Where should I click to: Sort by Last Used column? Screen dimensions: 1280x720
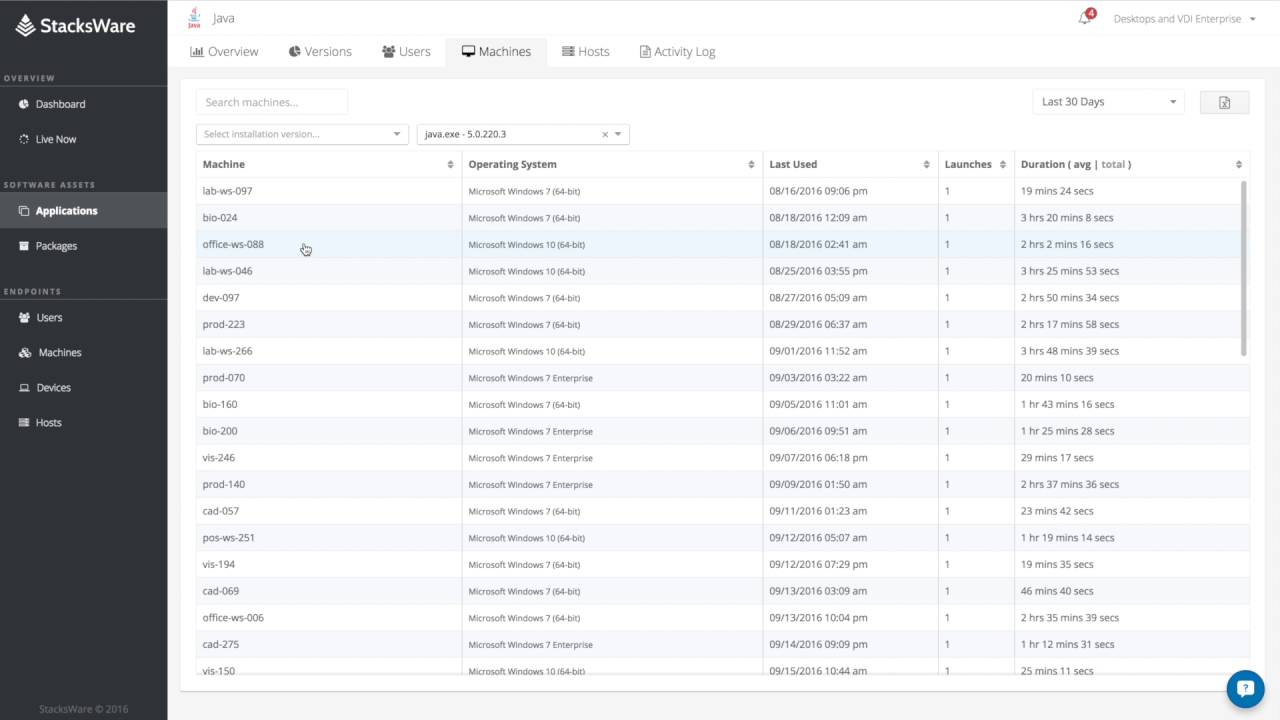[x=850, y=164]
